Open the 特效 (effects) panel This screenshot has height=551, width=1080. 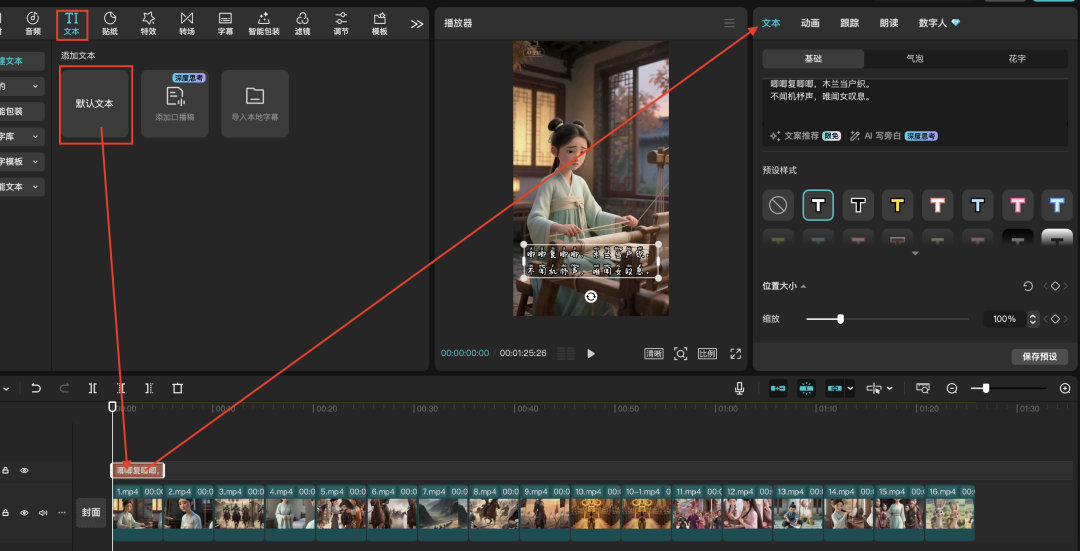tap(148, 22)
